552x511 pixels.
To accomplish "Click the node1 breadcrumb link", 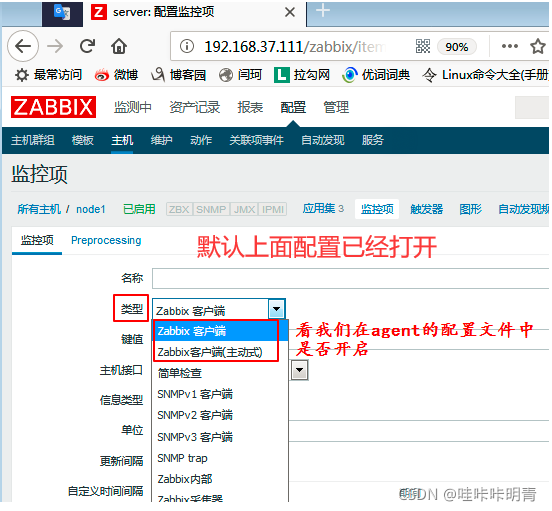I will coord(91,209).
